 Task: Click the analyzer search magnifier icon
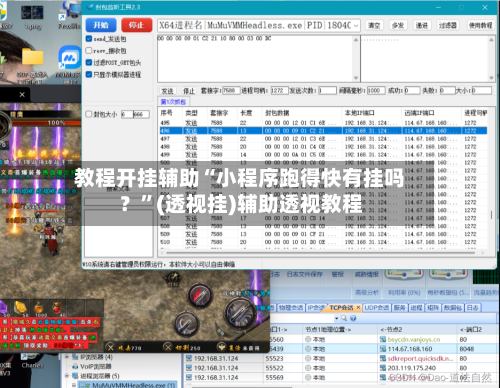pos(344,318)
